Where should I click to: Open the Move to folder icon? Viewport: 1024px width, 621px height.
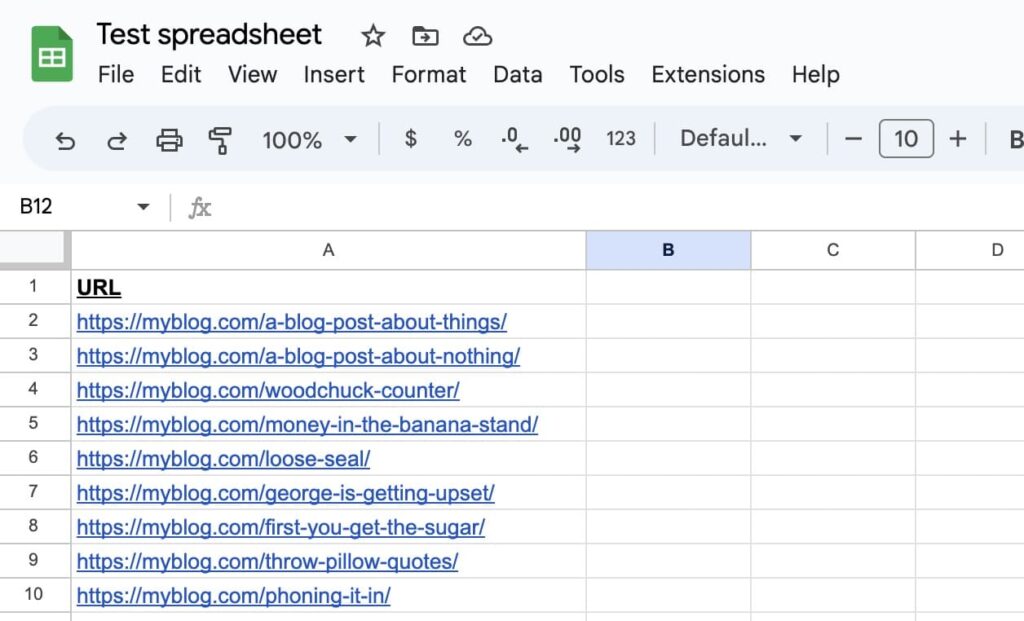(424, 35)
